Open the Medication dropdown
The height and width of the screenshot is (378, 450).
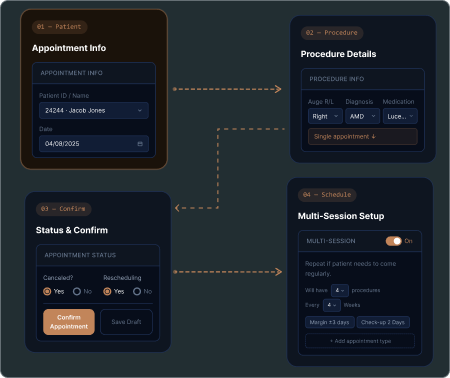pos(400,116)
